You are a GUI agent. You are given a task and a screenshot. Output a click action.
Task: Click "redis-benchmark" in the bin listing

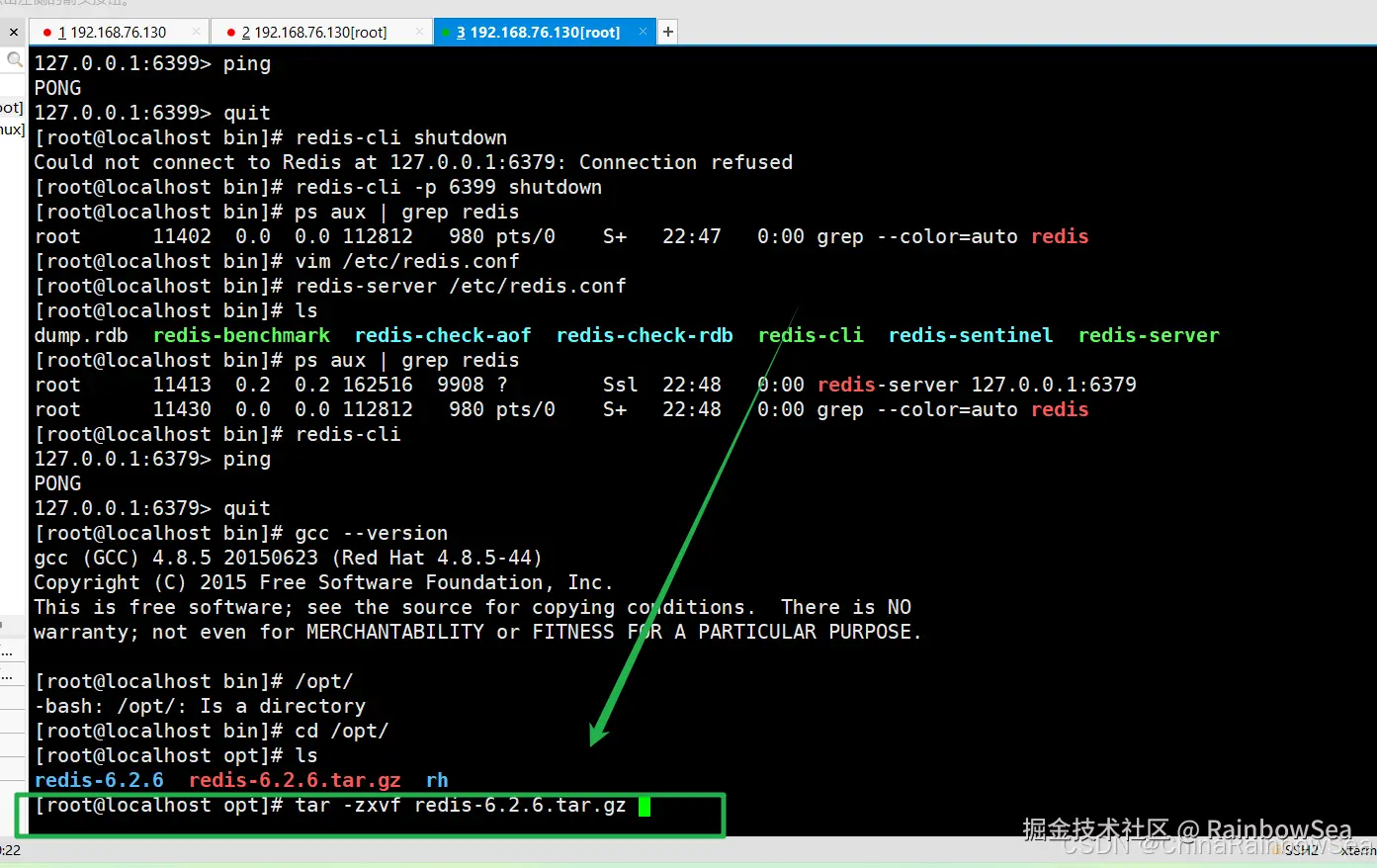(241, 335)
